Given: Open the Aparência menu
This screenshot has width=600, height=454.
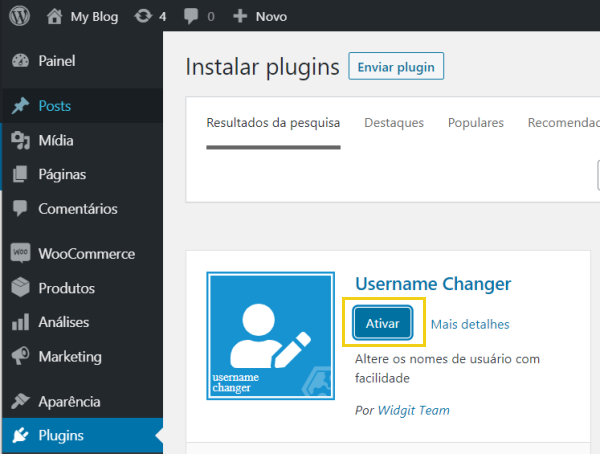Looking at the screenshot, I should 69,402.
